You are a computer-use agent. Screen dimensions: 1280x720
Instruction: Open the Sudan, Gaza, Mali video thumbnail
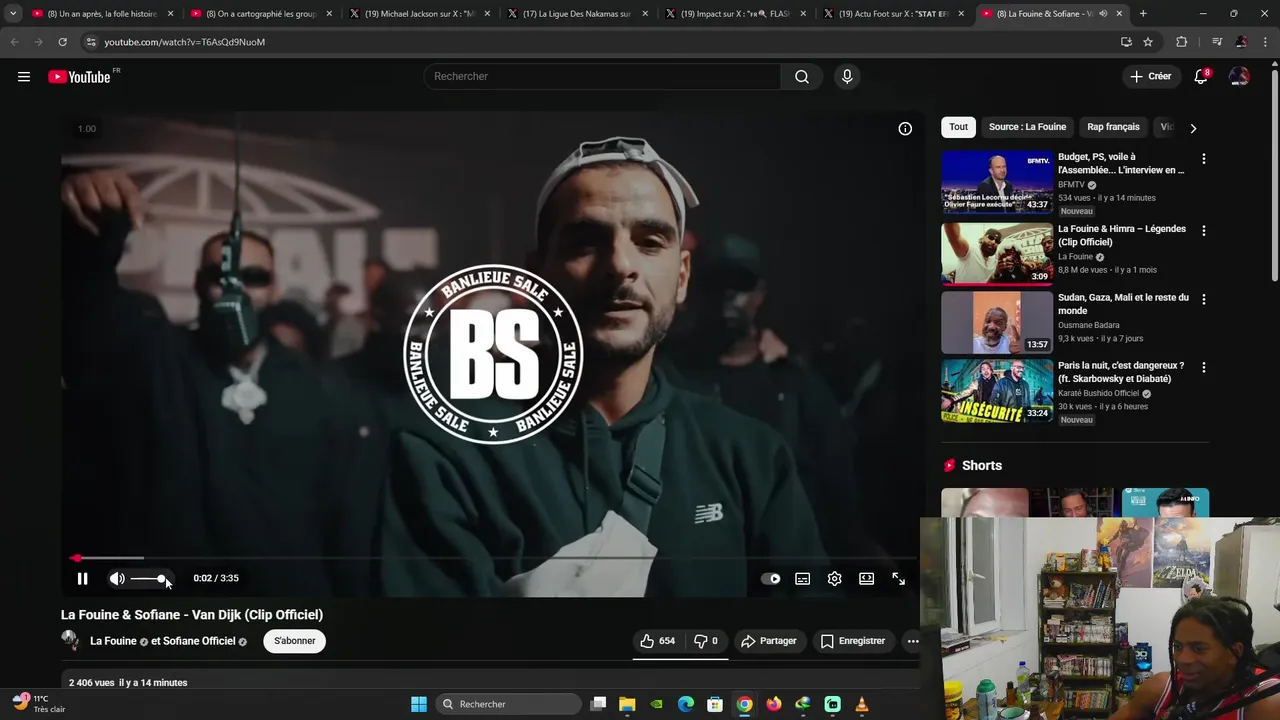pos(997,322)
